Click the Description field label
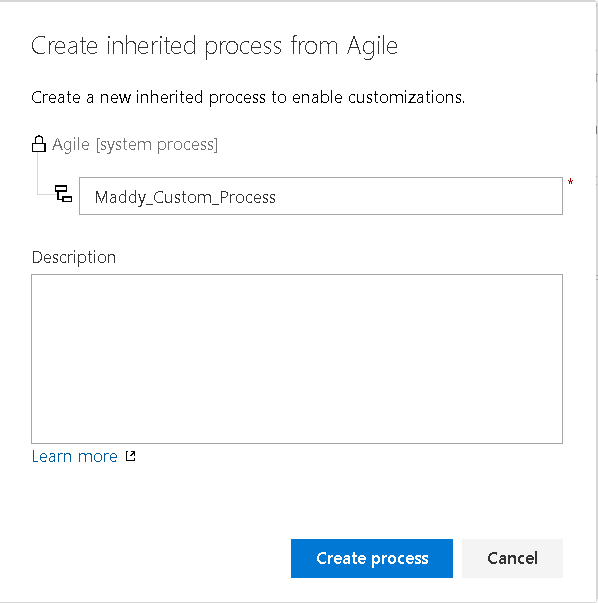Viewport: 598px width, 603px height. click(x=74, y=257)
